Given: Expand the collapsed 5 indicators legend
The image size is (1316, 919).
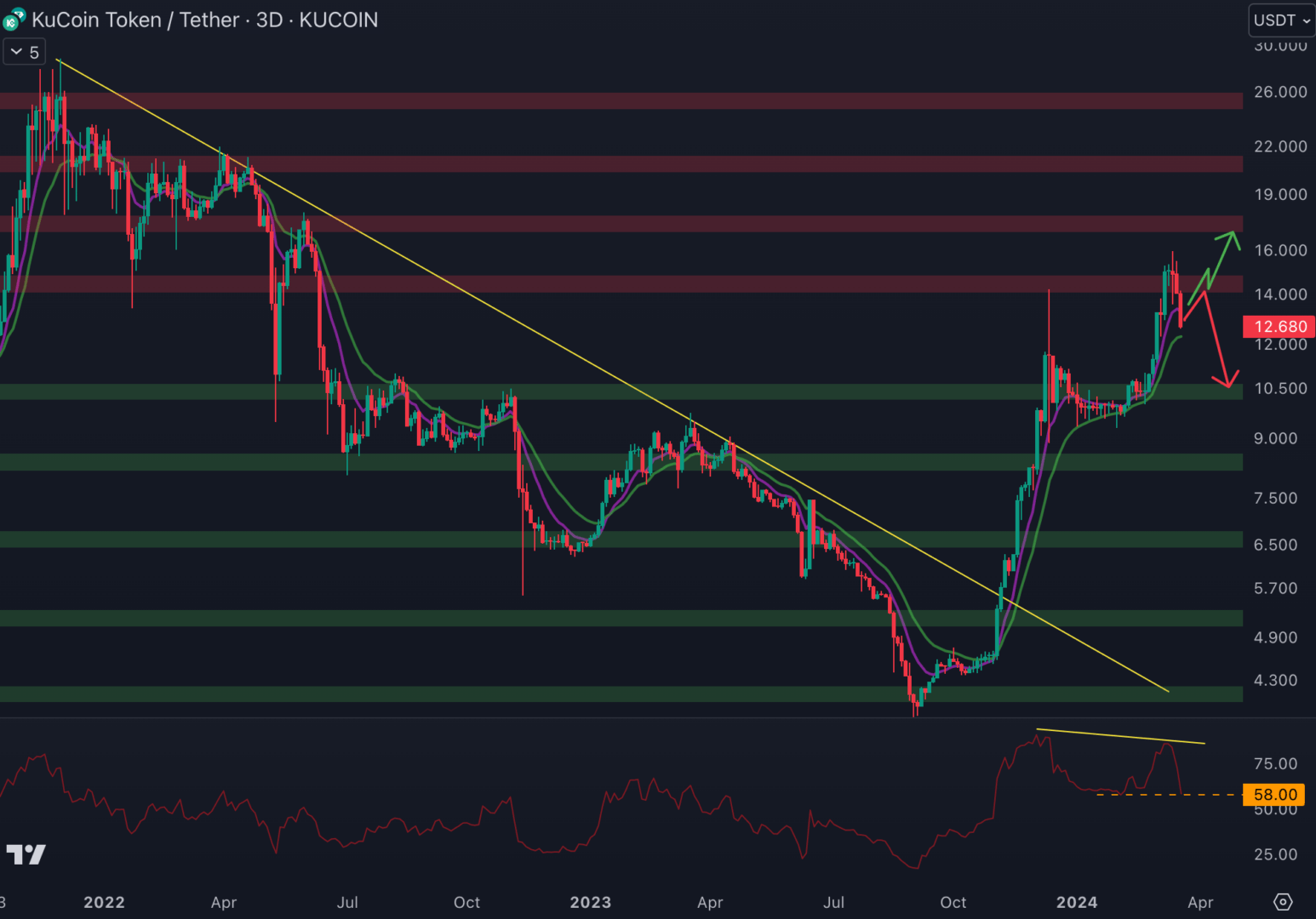Looking at the screenshot, I should (x=24, y=52).
